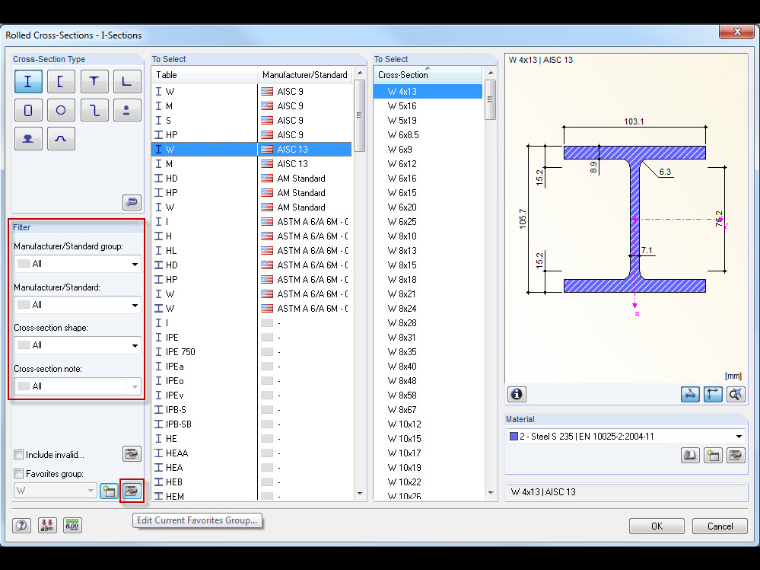Select the rectangular hollow section type

28,110
